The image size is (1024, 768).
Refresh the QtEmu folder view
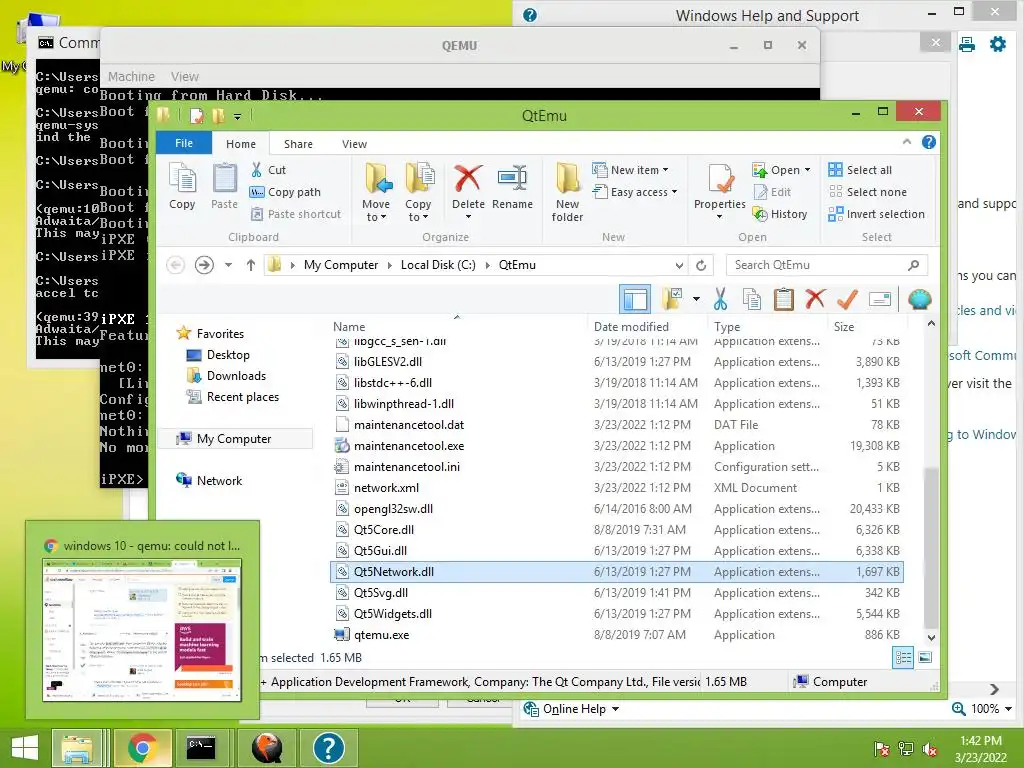coord(701,265)
